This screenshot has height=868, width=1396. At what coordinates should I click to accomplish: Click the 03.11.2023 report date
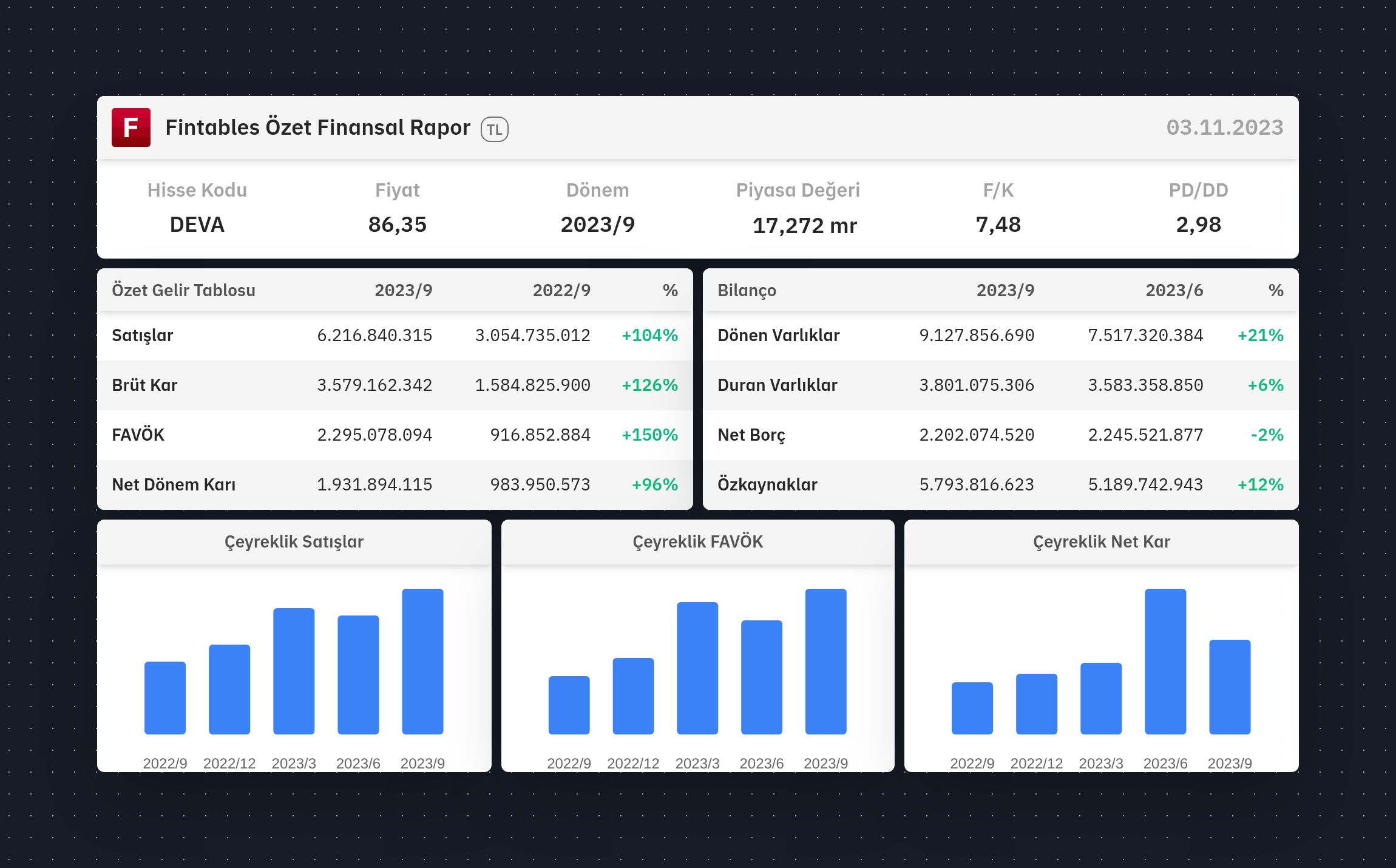coord(1224,127)
